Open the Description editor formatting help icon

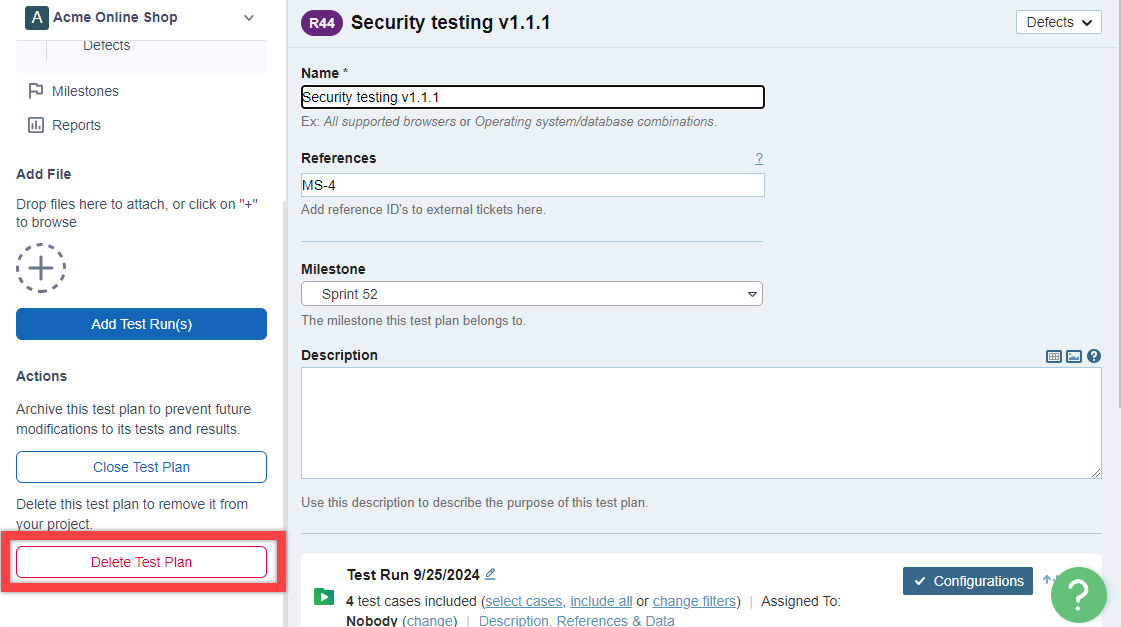[x=1094, y=356]
